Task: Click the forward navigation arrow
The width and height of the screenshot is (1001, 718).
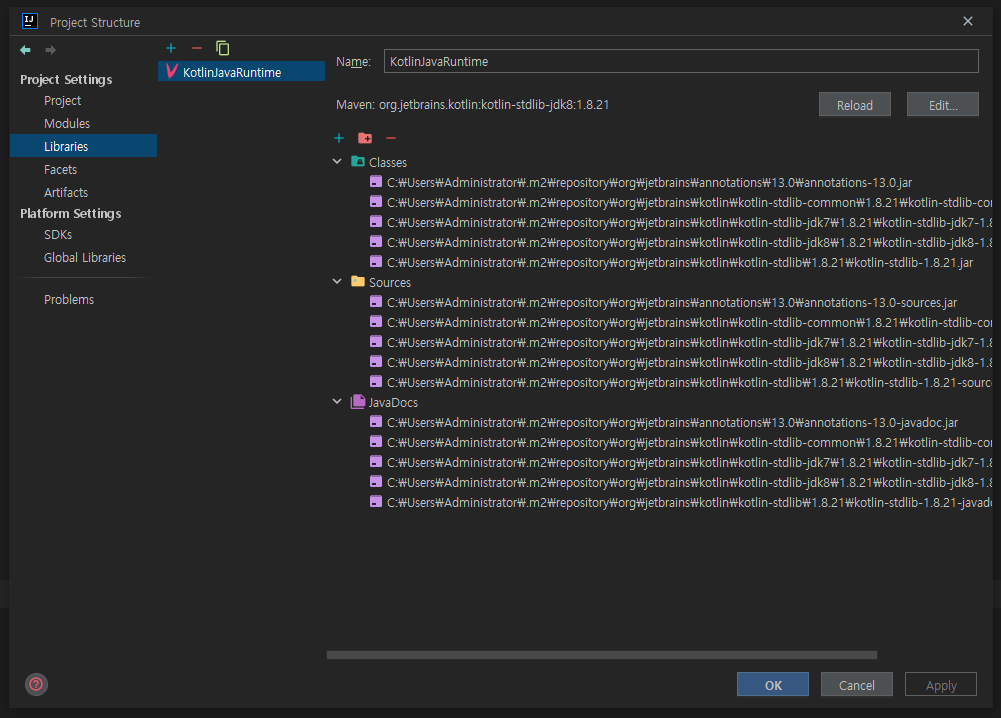Action: point(50,50)
